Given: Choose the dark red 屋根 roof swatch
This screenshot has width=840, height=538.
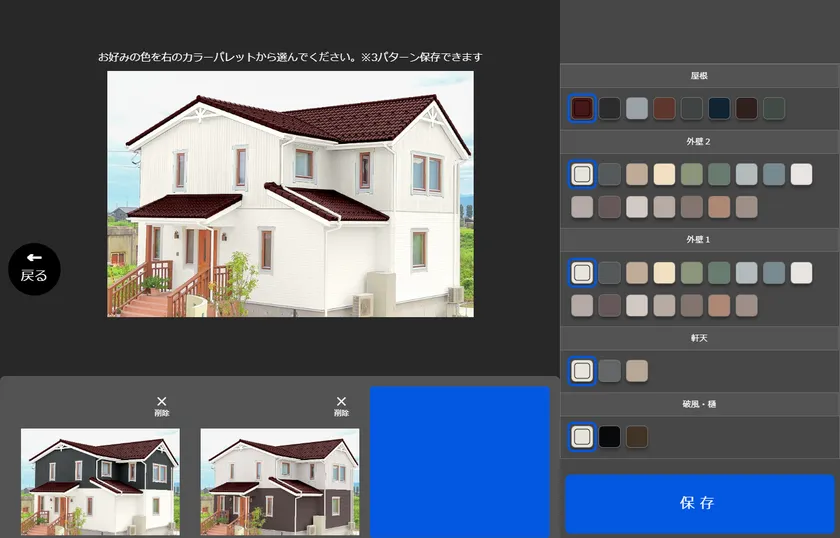Looking at the screenshot, I should tap(582, 109).
